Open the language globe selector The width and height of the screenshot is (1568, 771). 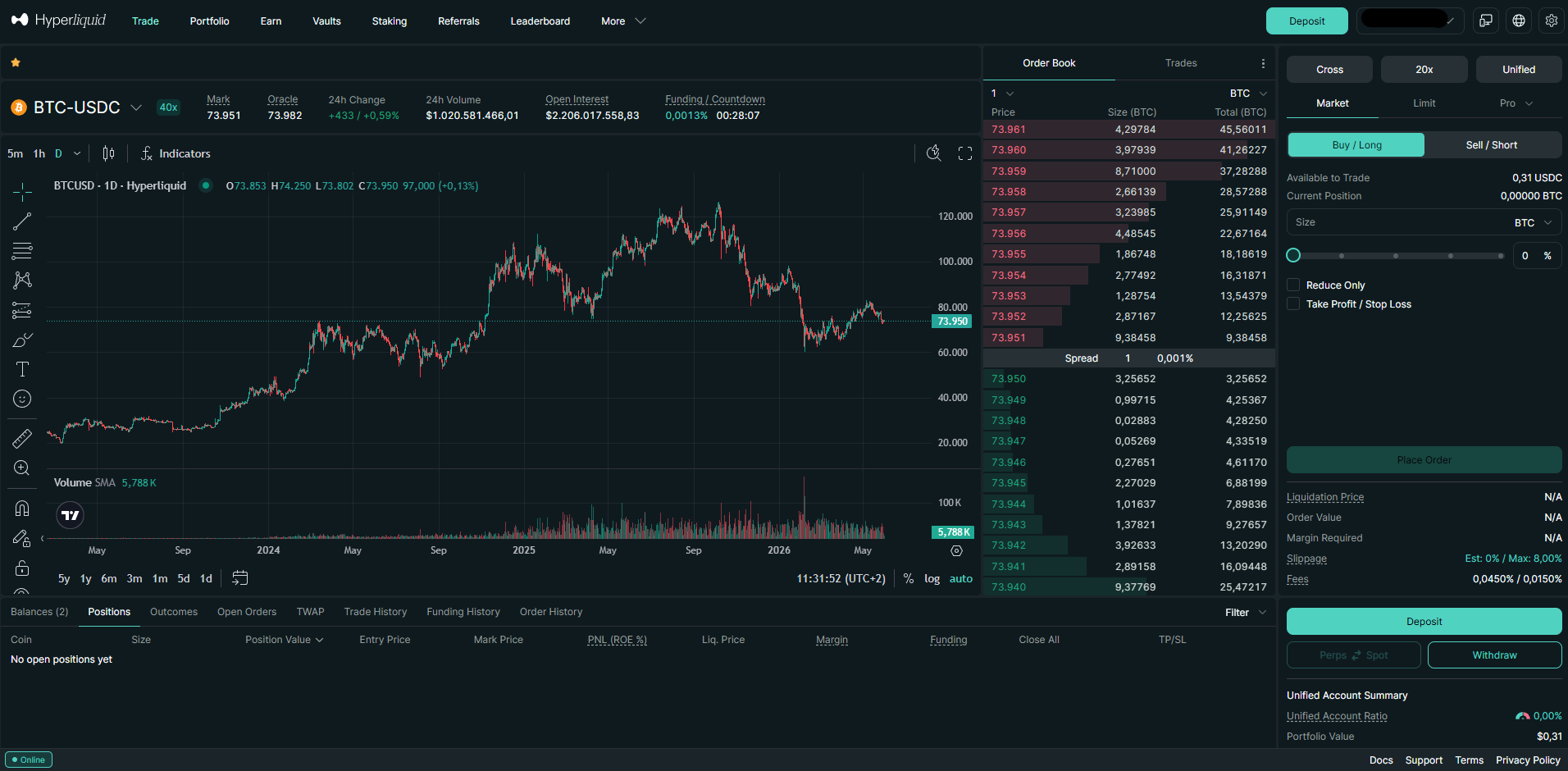point(1519,21)
